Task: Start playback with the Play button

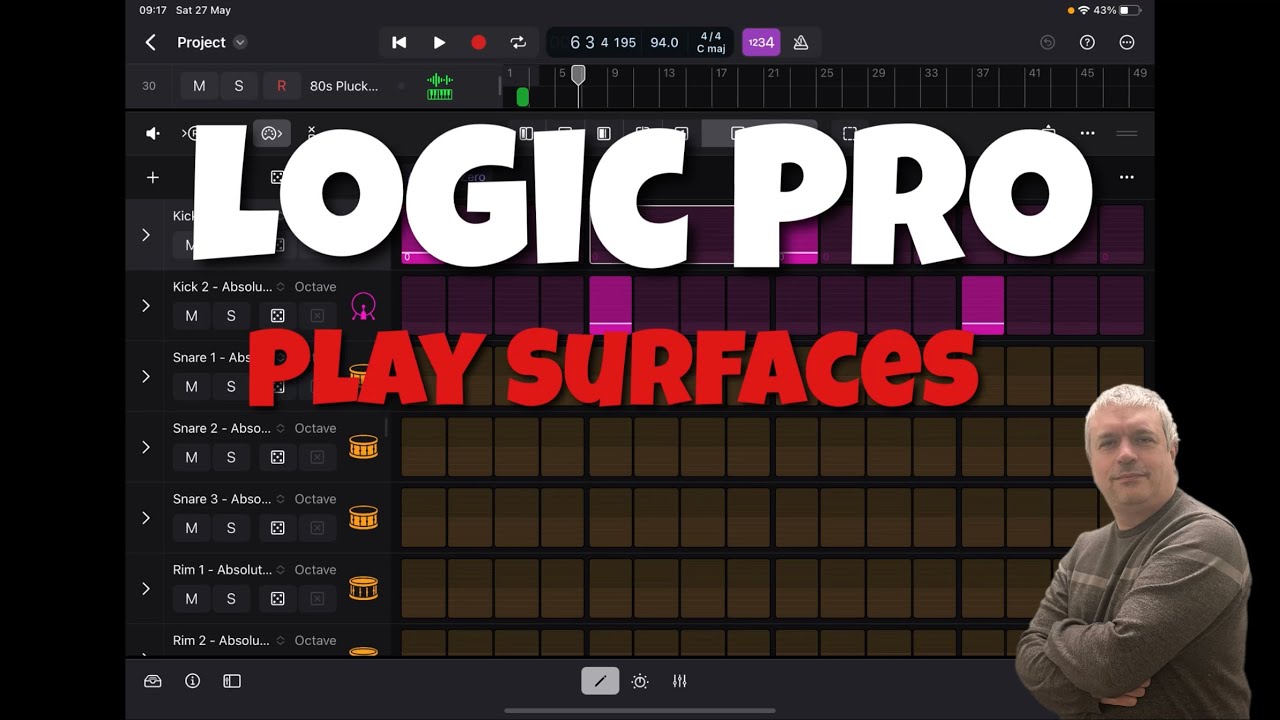Action: coord(439,42)
